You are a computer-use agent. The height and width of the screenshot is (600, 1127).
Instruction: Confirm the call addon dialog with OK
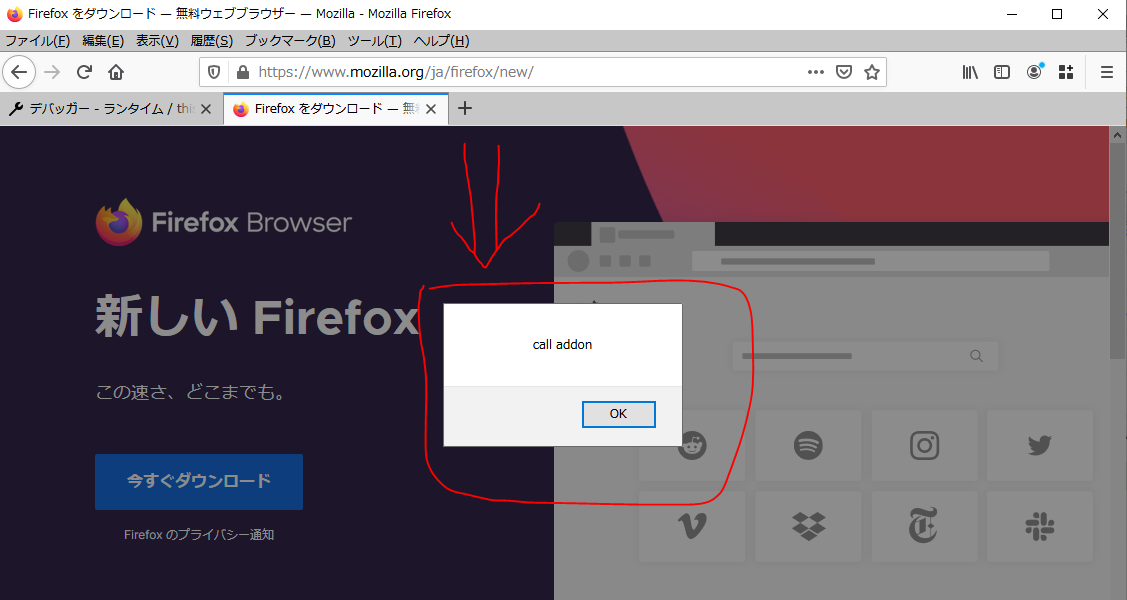click(618, 414)
